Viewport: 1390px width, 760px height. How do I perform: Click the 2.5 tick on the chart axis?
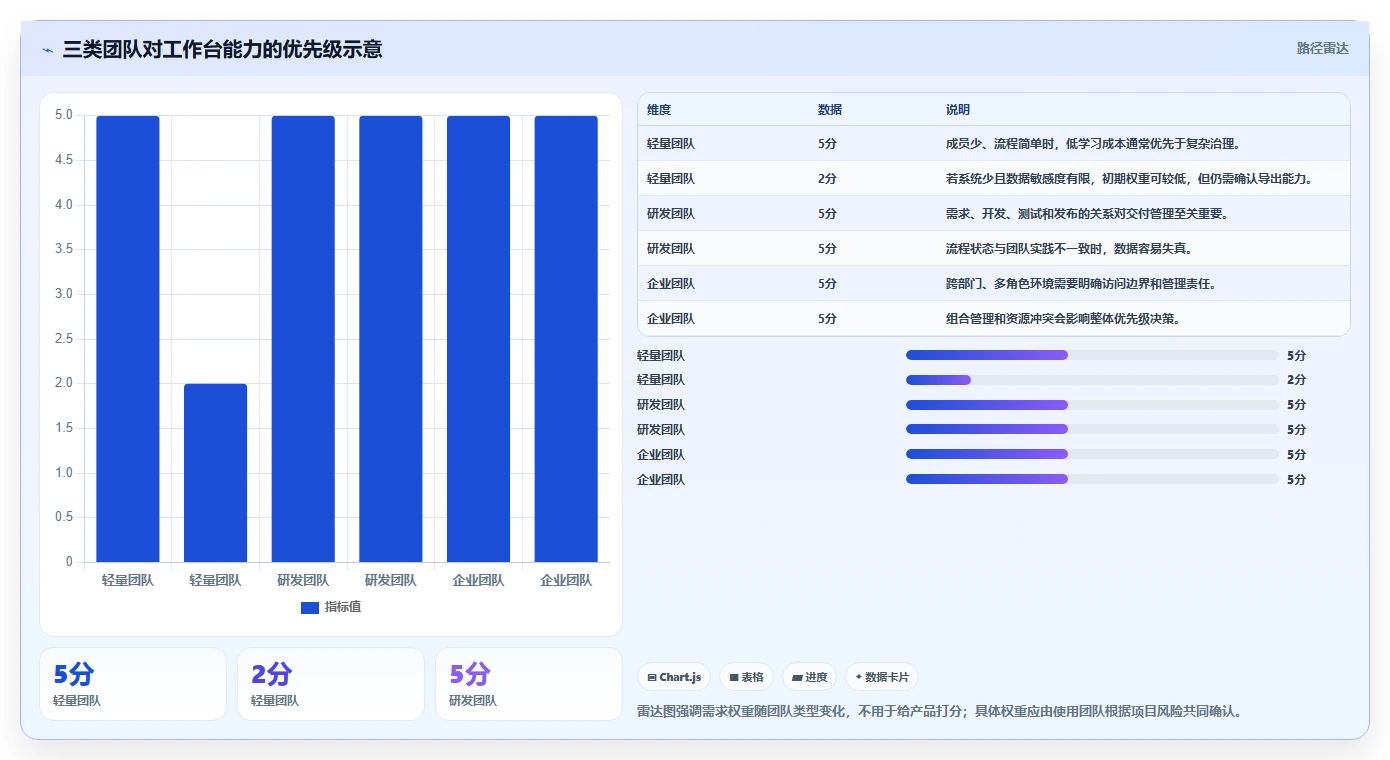(x=62, y=339)
